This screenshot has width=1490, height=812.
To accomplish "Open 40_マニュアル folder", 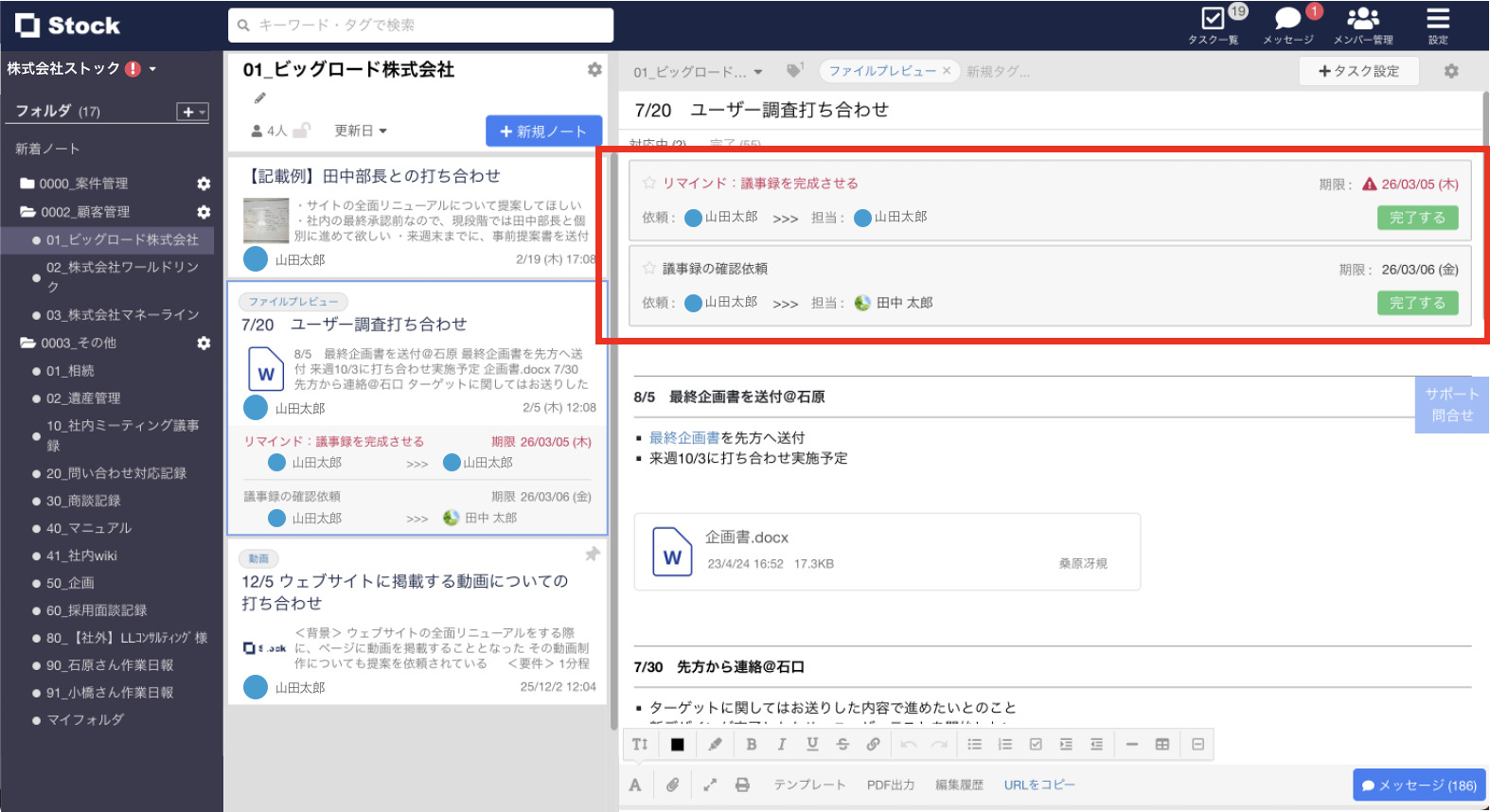I will tap(89, 528).
